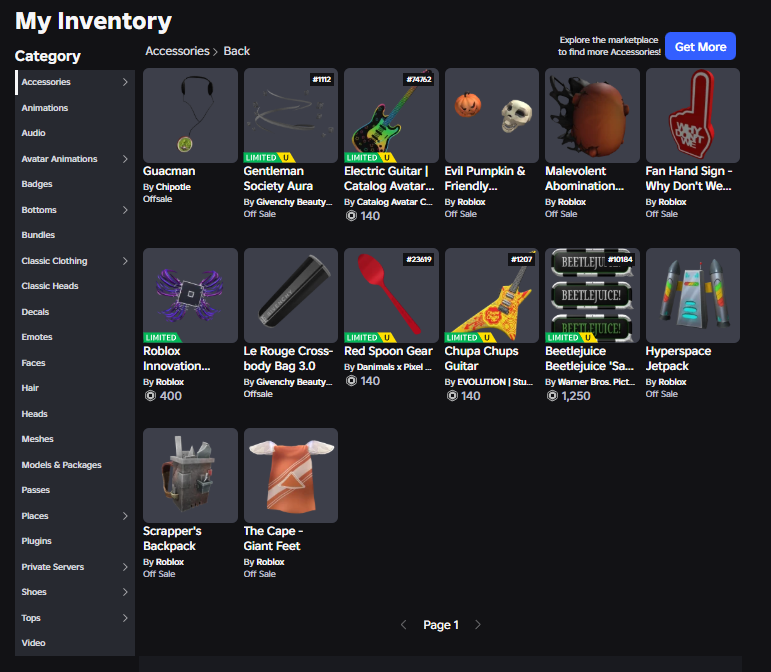Click the Get More button
Image resolution: width=771 pixels, height=672 pixels.
pyautogui.click(x=700, y=46)
